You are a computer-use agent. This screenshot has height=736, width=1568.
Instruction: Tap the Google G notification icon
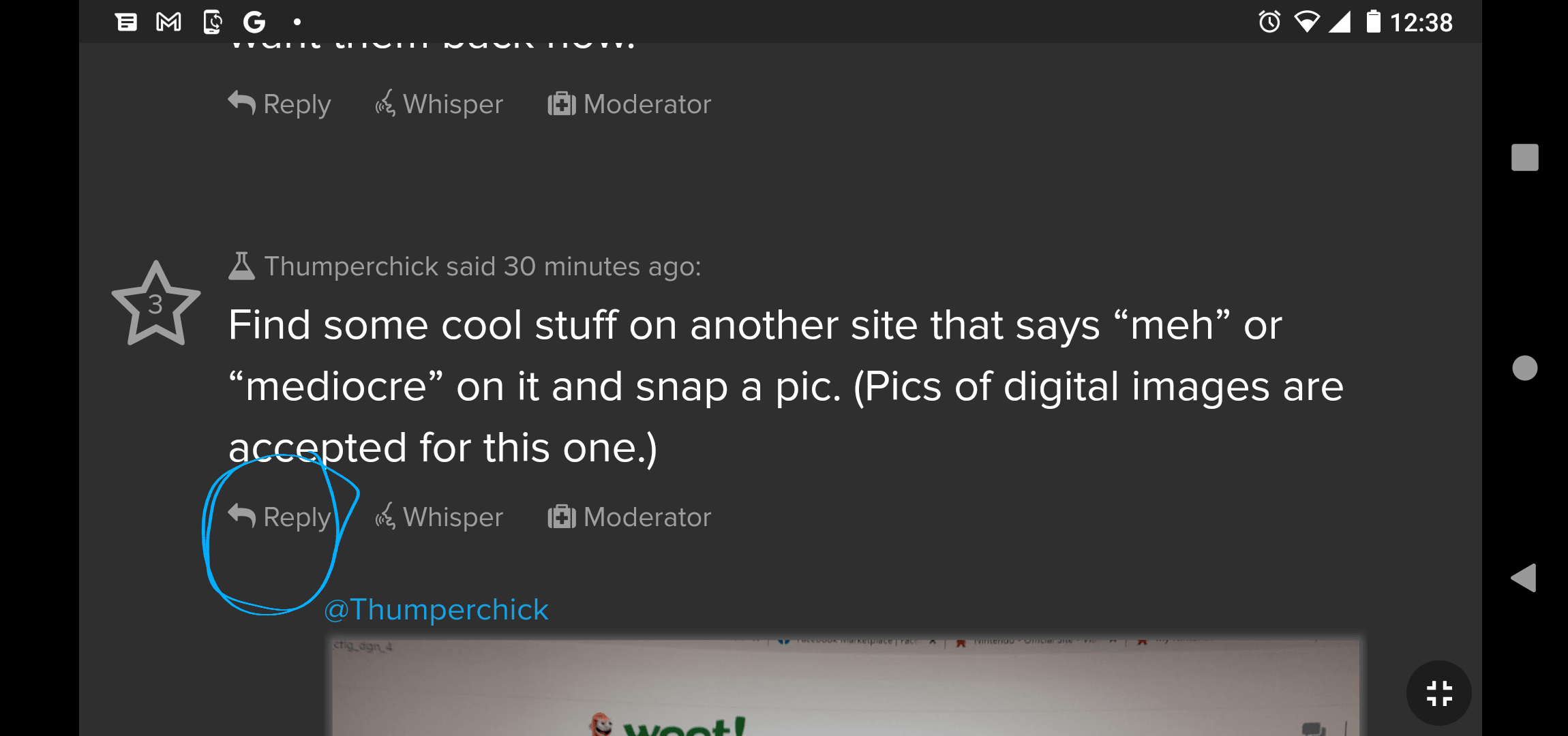point(254,22)
